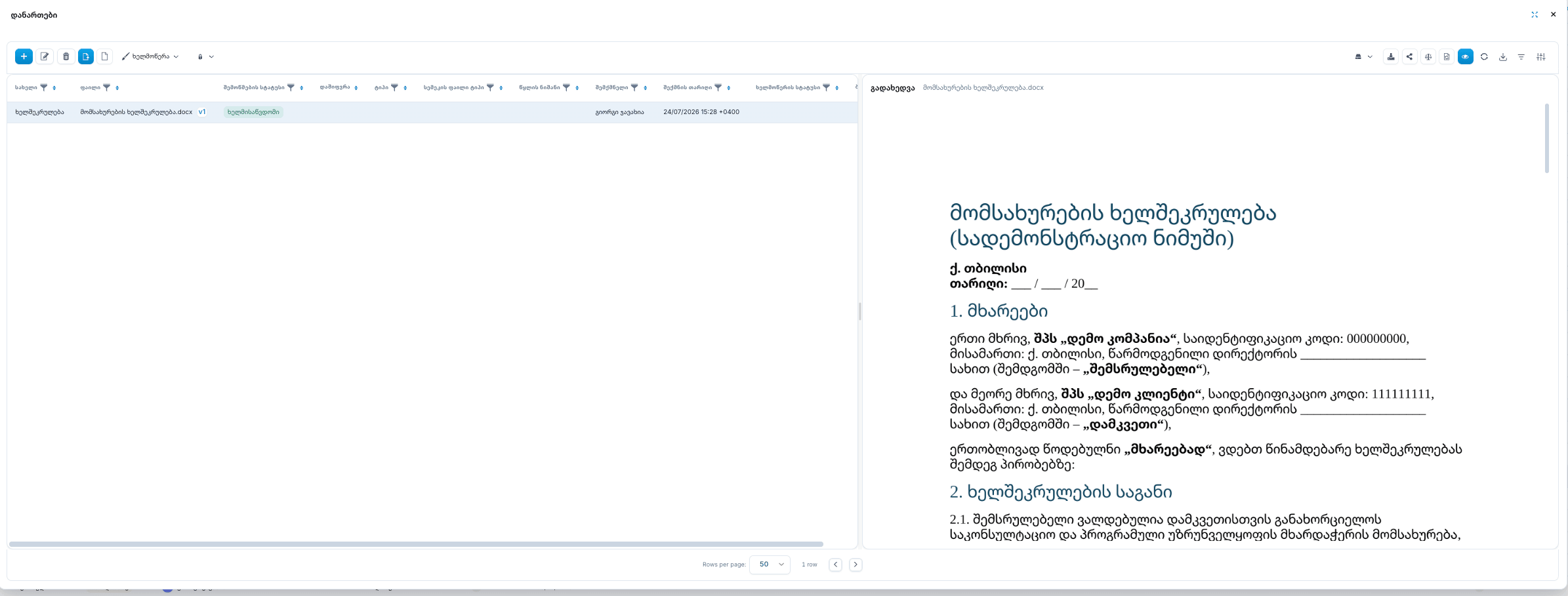Click the download-to-tray icon

(1391, 56)
